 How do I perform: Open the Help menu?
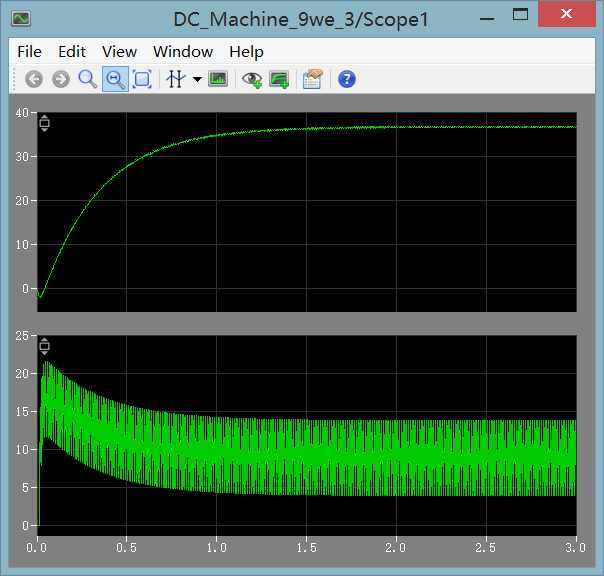[247, 52]
